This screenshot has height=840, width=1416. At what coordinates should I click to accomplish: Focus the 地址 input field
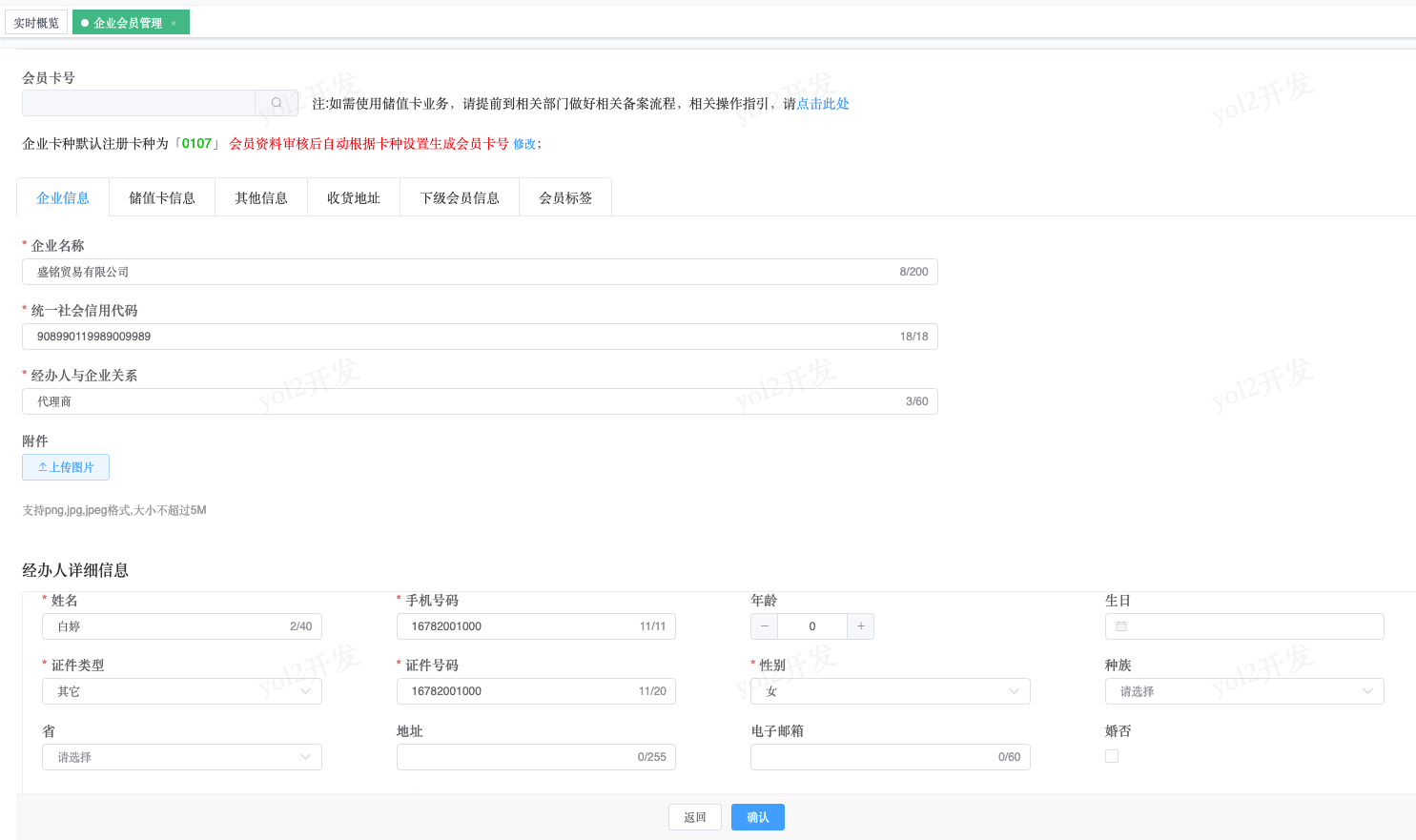click(x=536, y=757)
